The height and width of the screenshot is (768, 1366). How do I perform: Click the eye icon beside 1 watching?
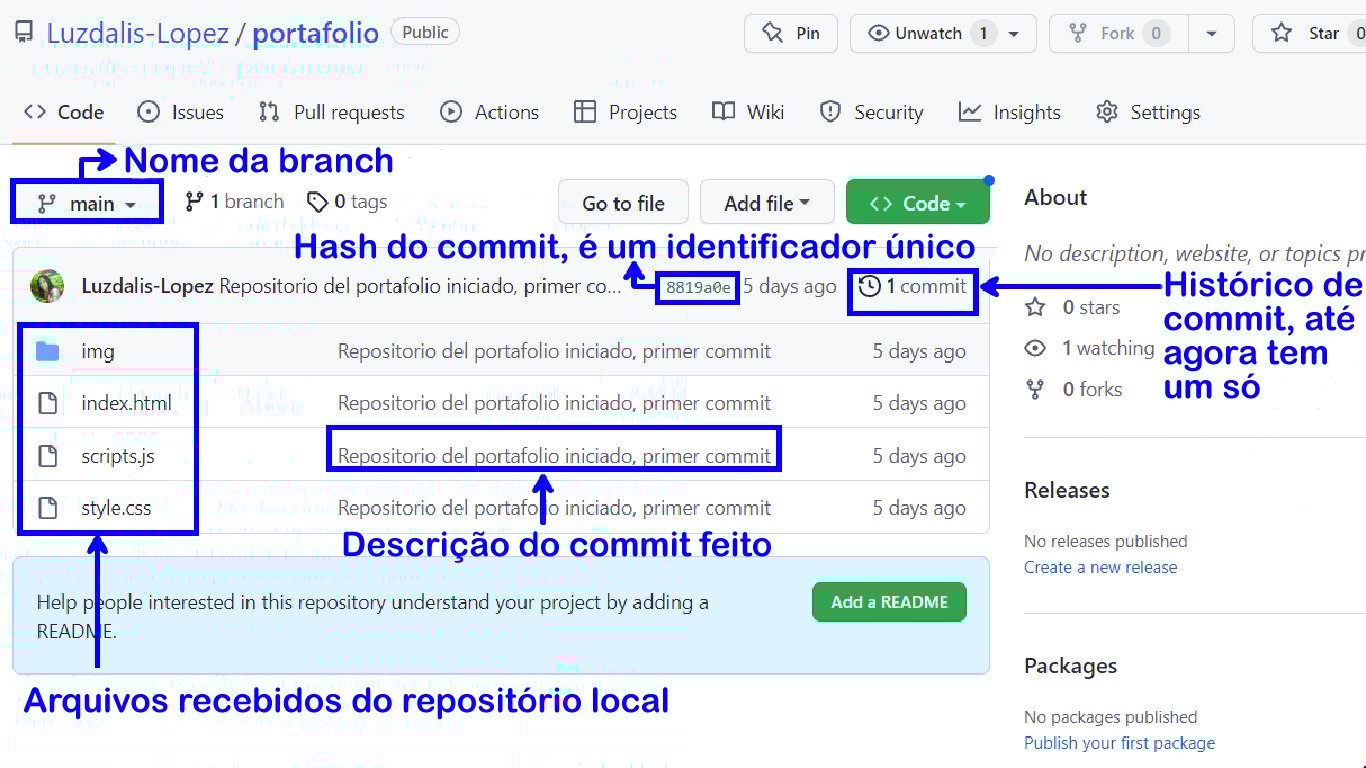tap(1035, 348)
